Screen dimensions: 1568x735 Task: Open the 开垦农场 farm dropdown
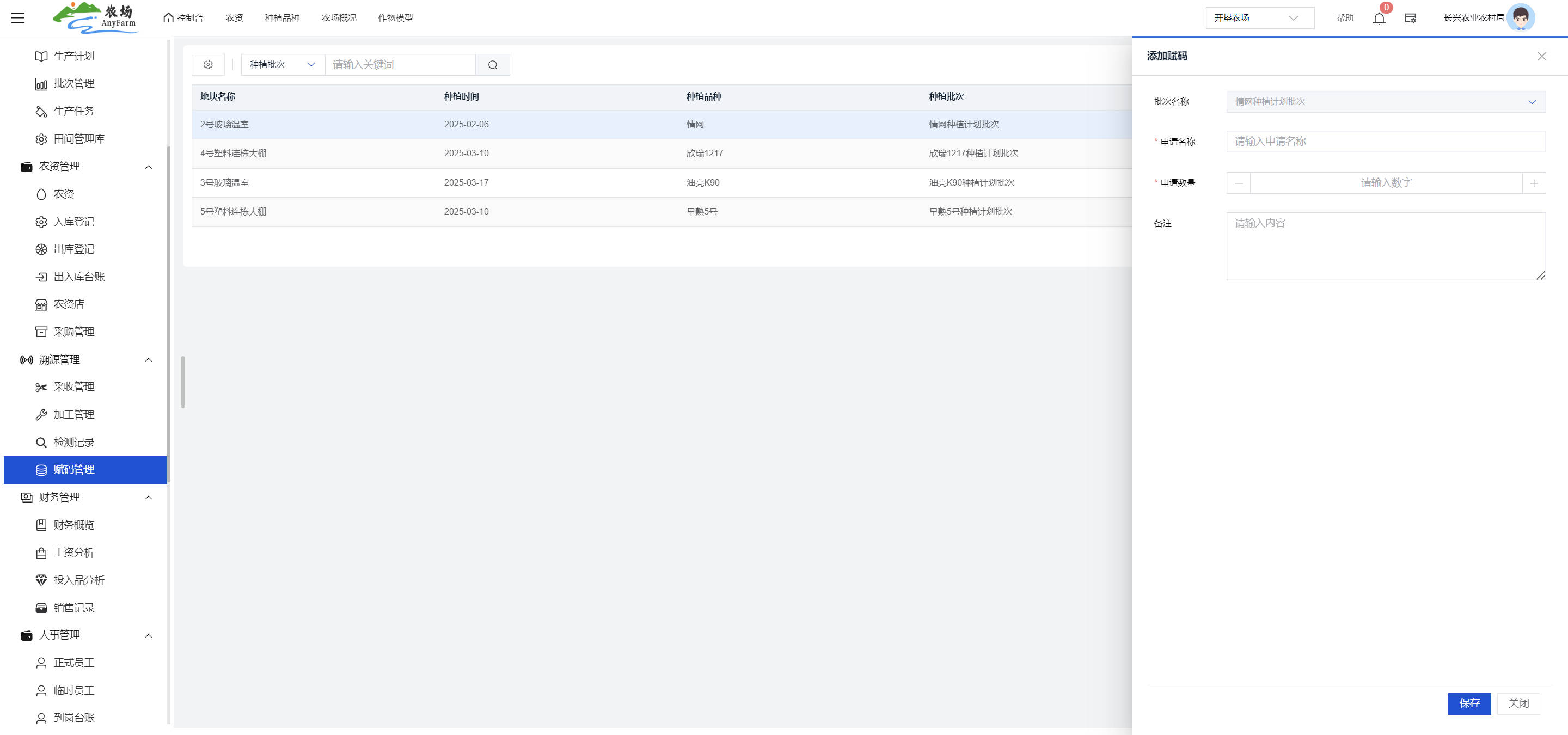click(x=1259, y=19)
